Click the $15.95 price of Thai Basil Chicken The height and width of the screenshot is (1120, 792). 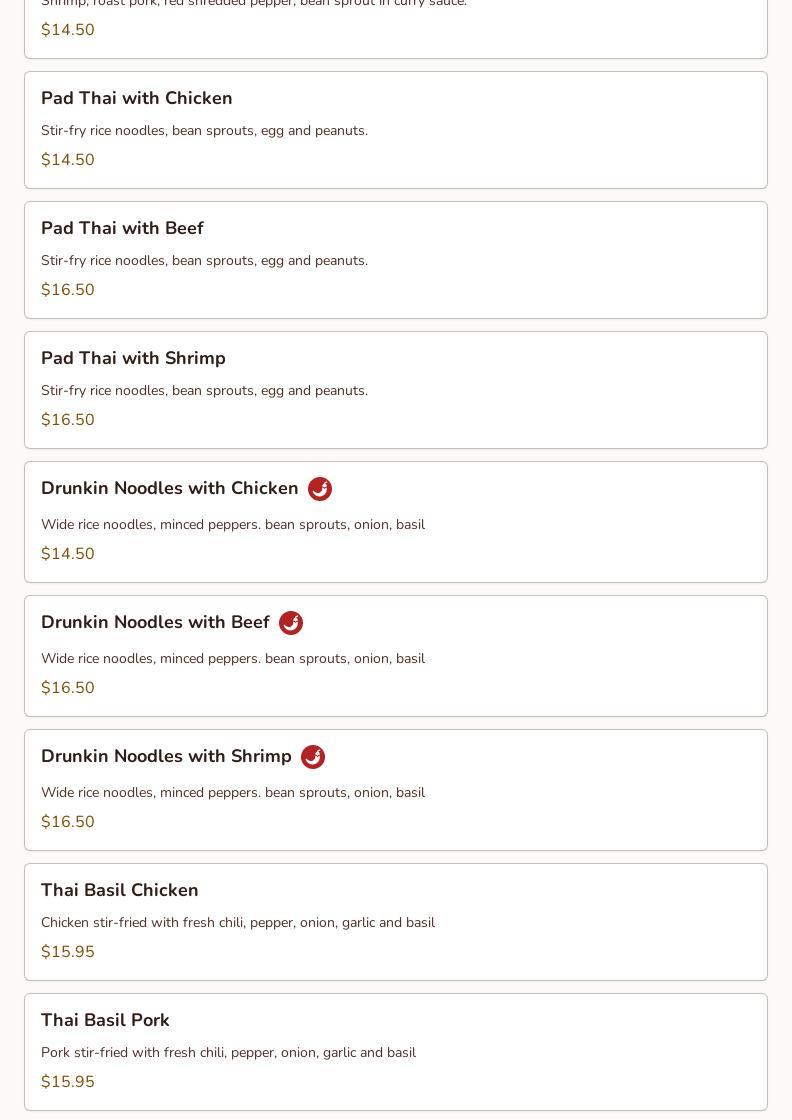(x=68, y=951)
